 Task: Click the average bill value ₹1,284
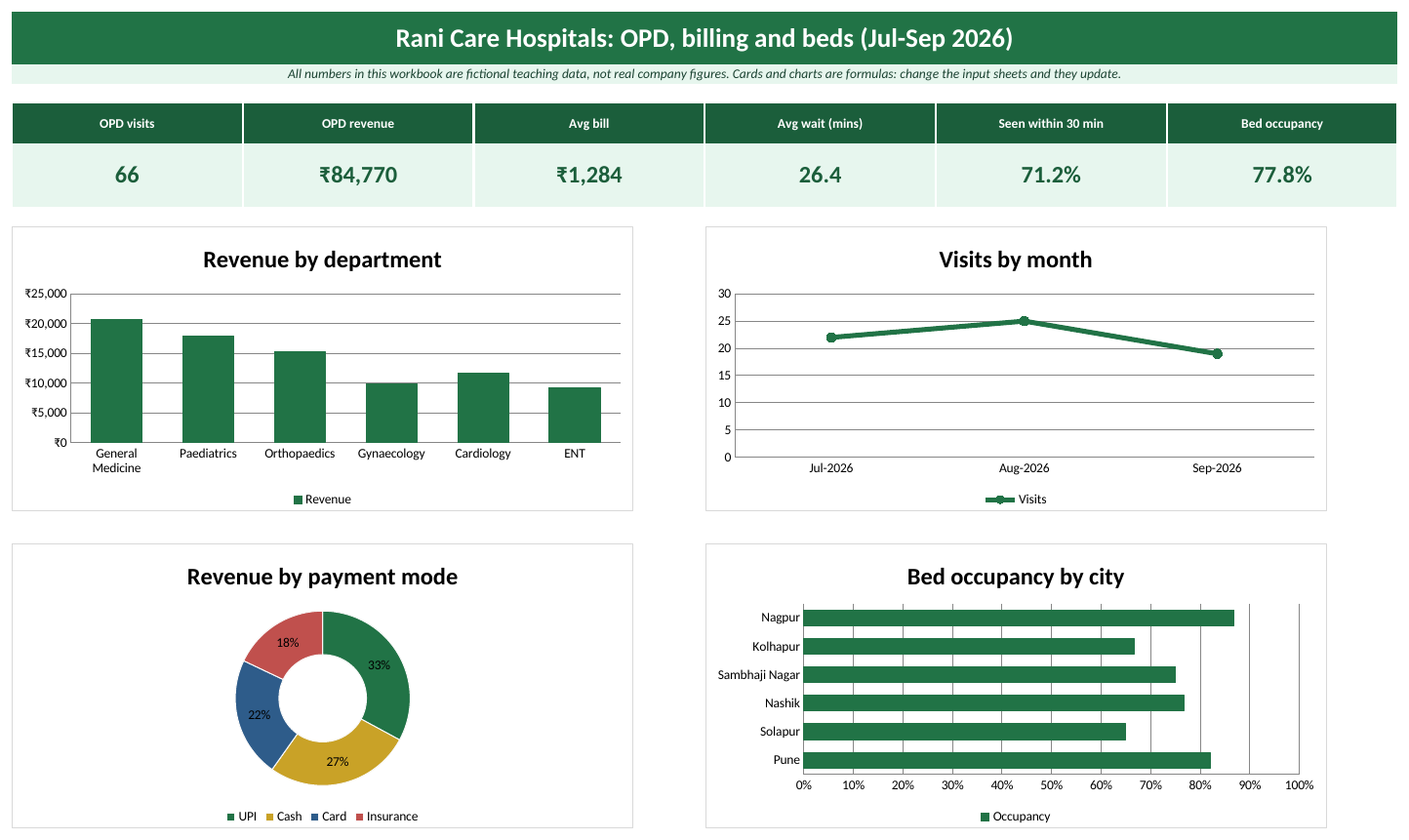click(589, 176)
